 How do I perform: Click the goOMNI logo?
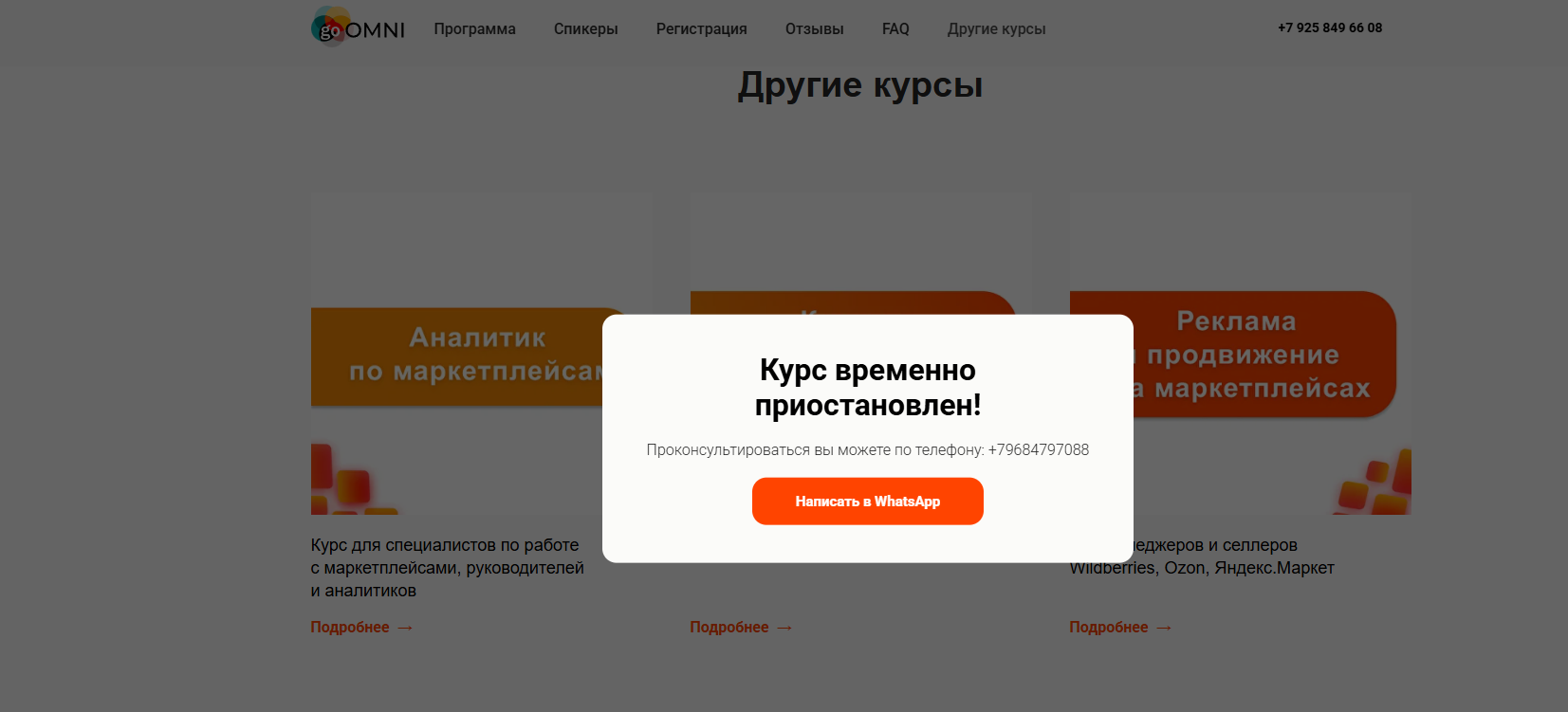coord(358,27)
